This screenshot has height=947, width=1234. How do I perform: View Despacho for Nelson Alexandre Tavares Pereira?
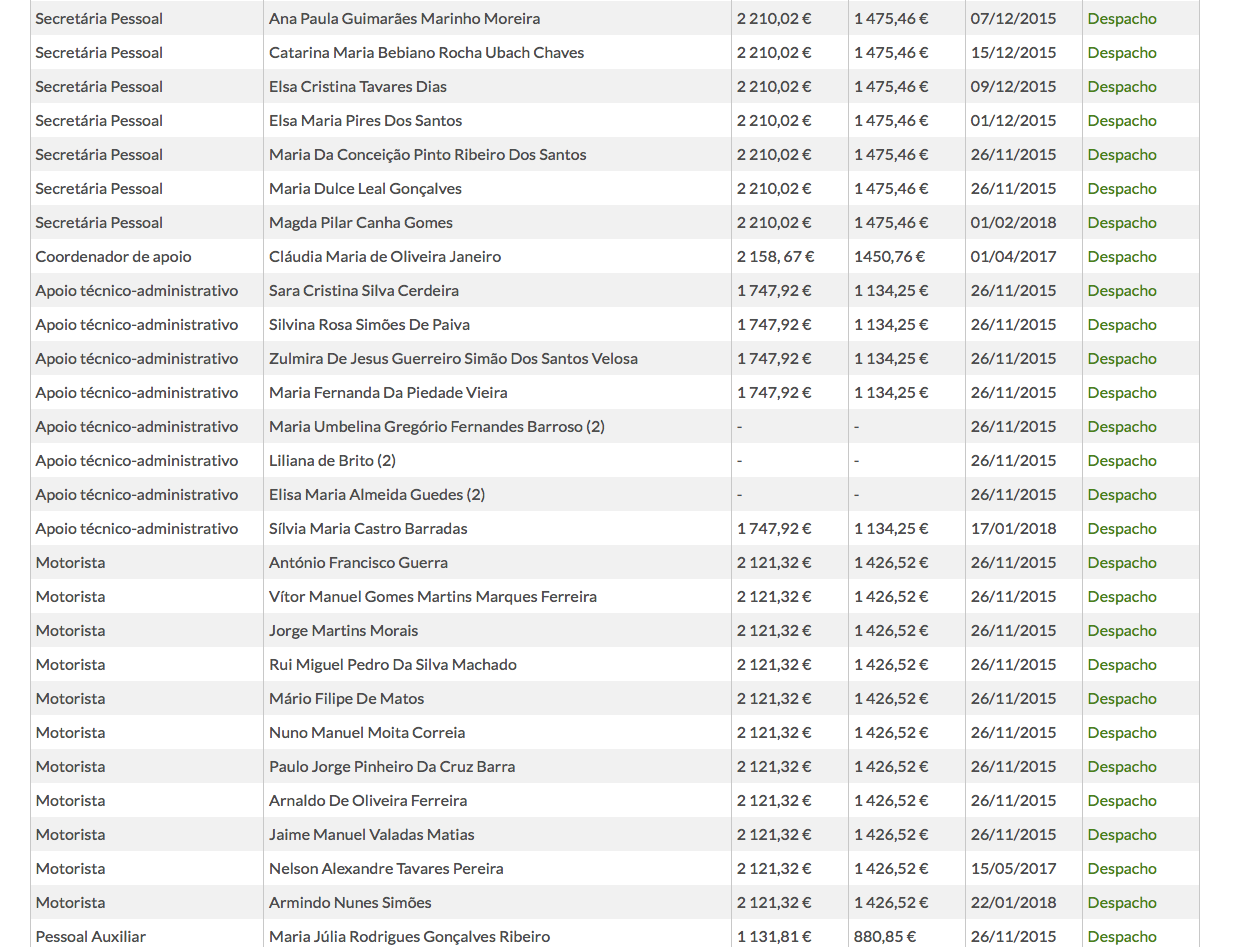point(1121,869)
